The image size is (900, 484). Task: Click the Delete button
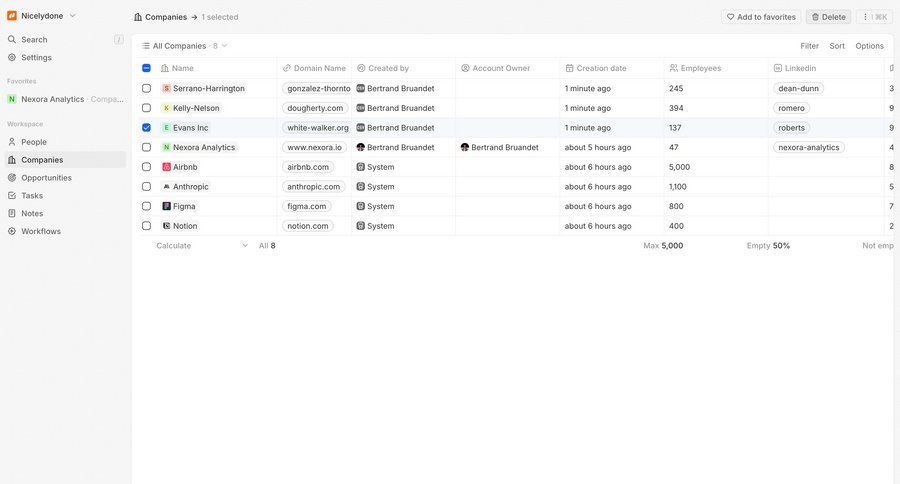click(x=828, y=17)
